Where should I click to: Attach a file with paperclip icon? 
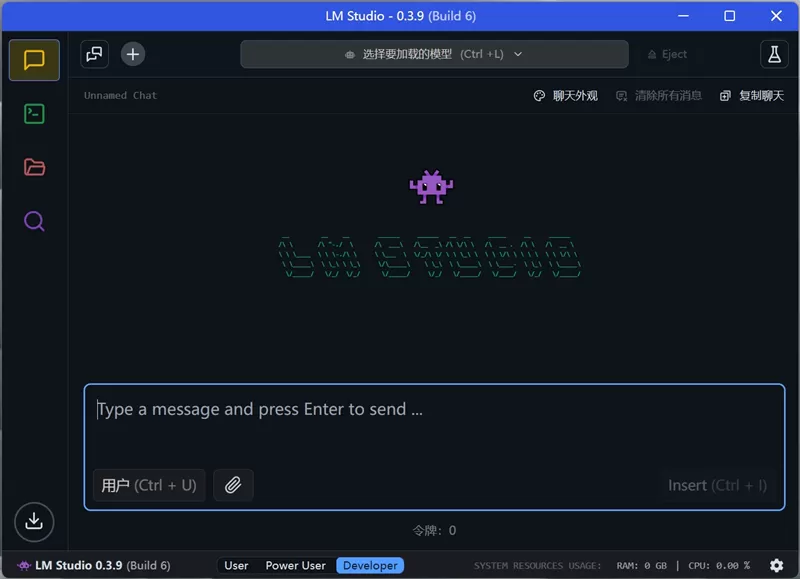[233, 485]
